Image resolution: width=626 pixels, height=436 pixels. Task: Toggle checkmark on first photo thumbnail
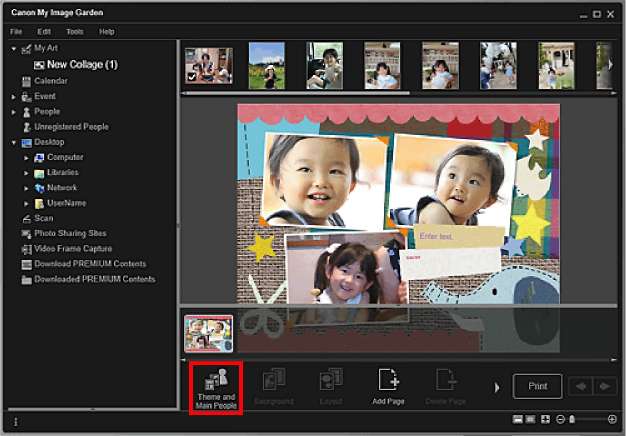pos(193,76)
